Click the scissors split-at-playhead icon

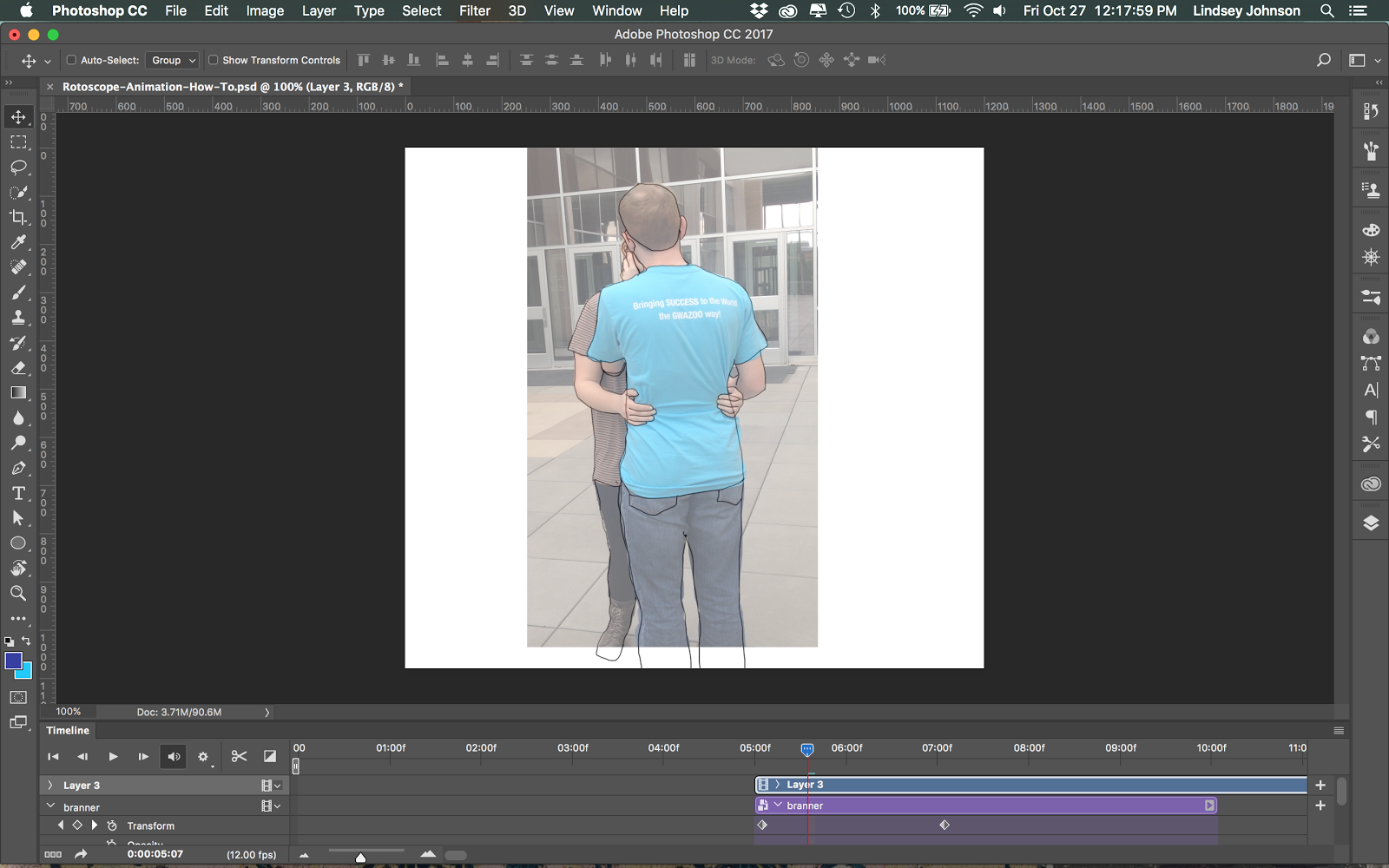pos(239,757)
